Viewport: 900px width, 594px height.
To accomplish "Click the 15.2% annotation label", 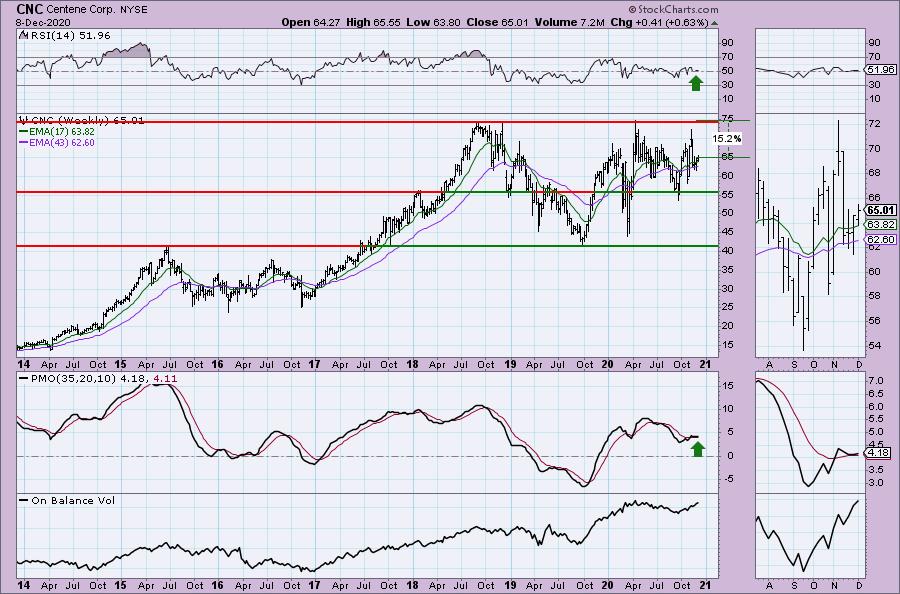I will click(727, 139).
